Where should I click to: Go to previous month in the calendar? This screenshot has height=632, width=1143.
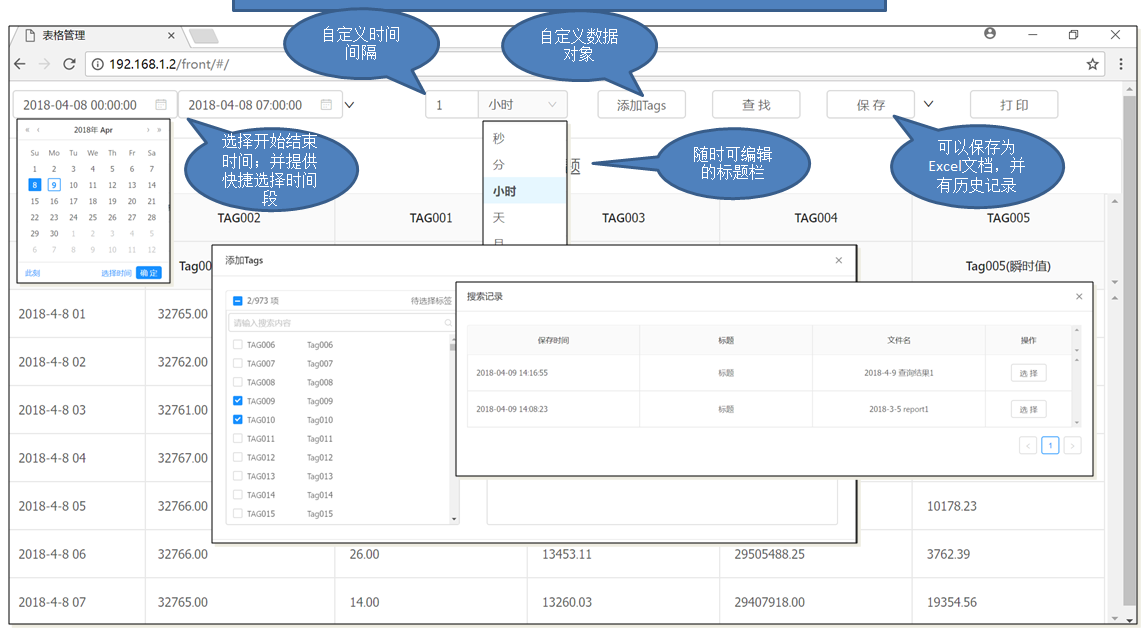coord(39,130)
